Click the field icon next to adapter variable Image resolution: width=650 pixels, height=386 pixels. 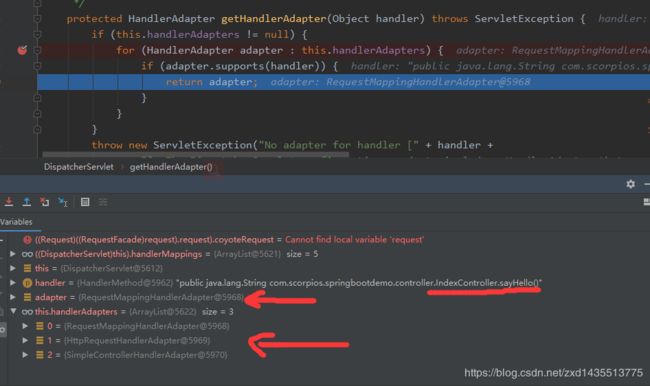click(x=27, y=297)
